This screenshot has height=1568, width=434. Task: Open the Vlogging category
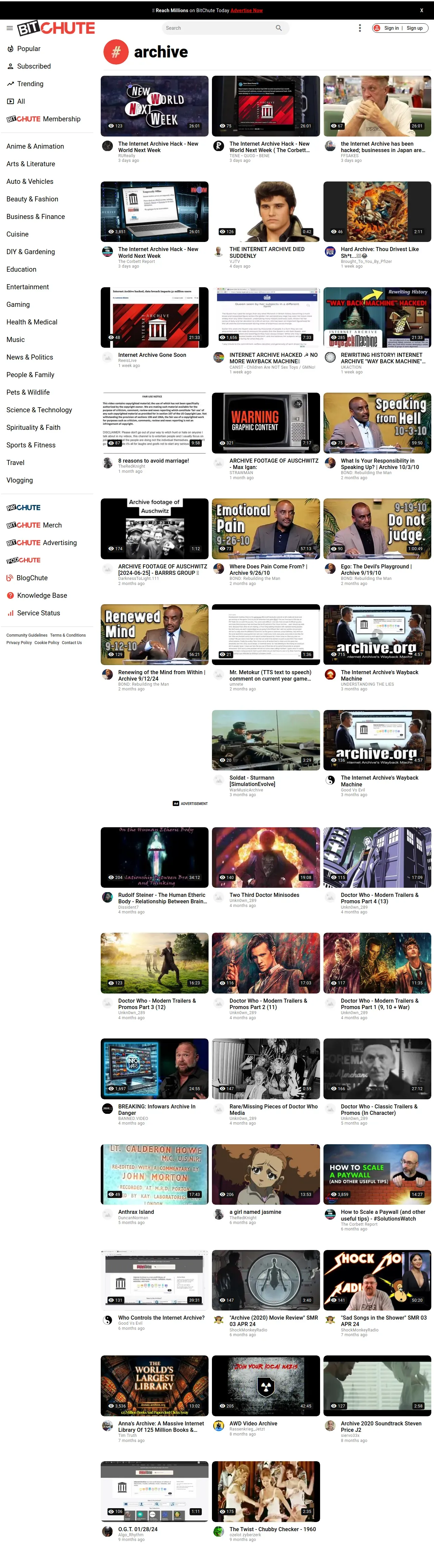(20, 480)
